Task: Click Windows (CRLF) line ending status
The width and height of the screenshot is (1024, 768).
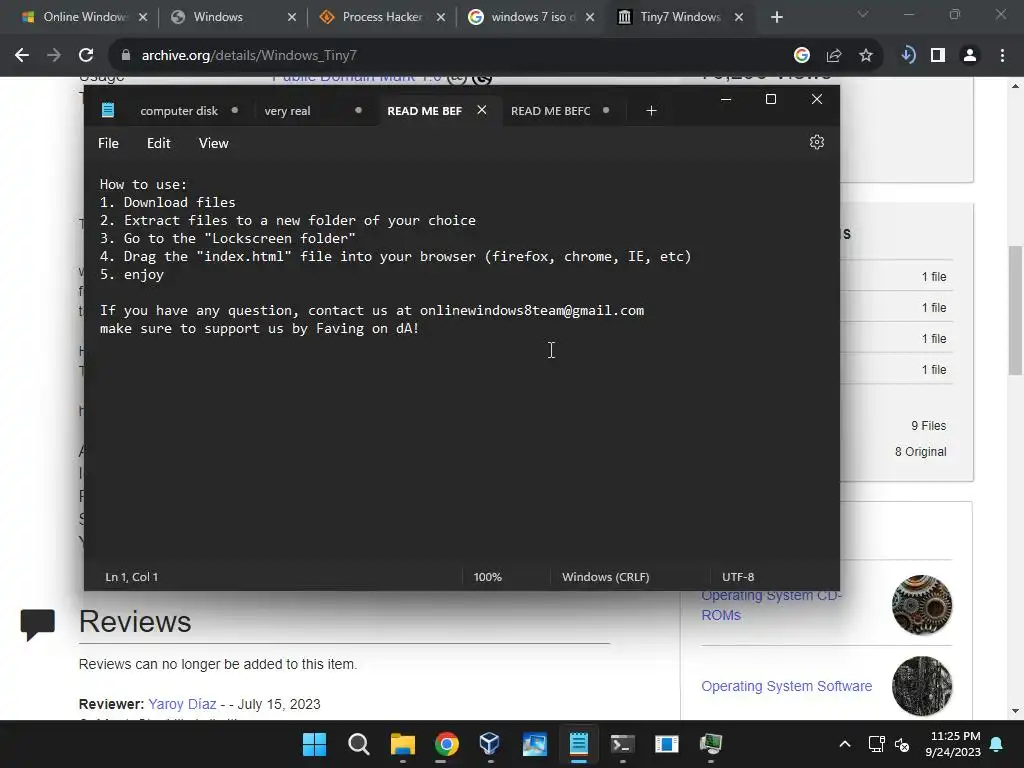Action: pos(605,577)
